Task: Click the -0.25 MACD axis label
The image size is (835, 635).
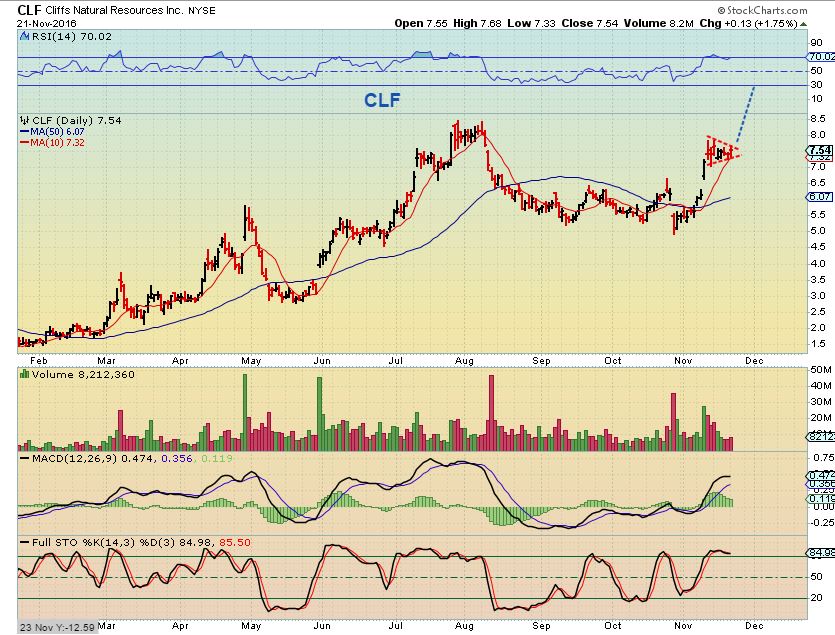Action: (x=823, y=523)
